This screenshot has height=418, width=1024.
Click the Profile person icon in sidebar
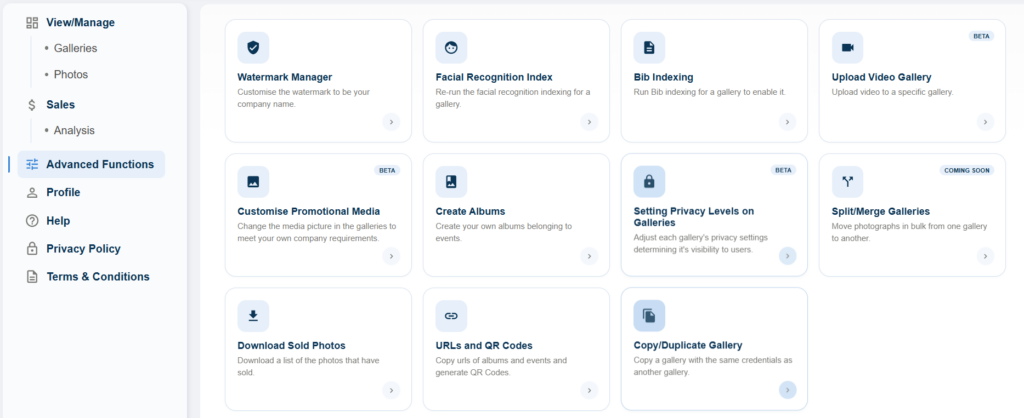pos(32,193)
